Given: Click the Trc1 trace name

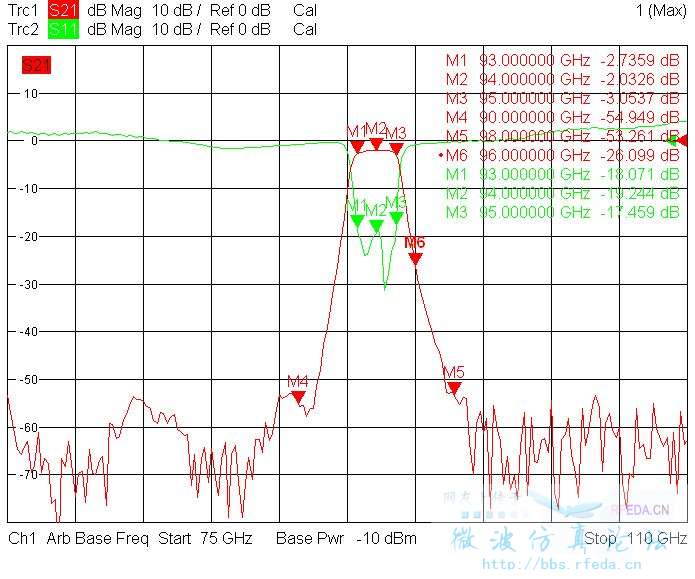Looking at the screenshot, I should (x=23, y=10).
